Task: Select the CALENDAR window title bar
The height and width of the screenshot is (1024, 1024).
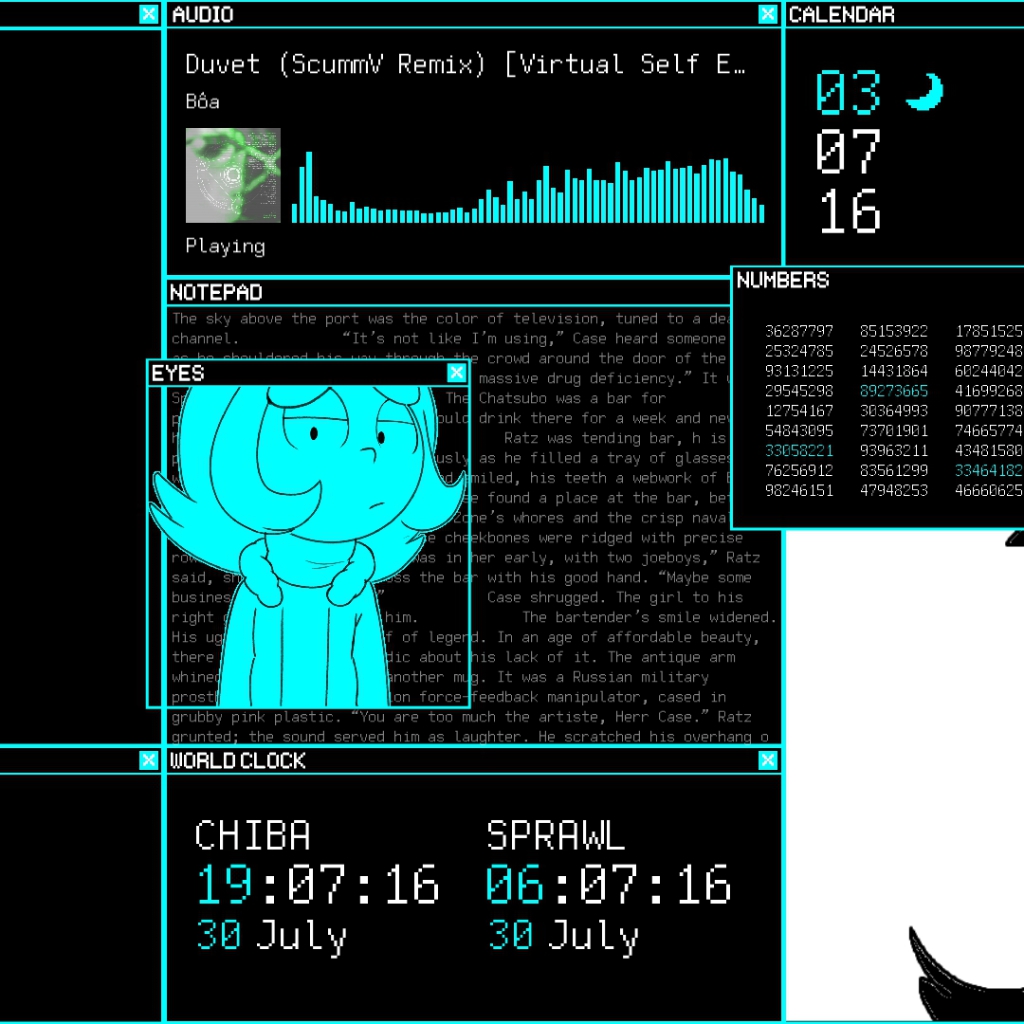Action: coord(904,14)
